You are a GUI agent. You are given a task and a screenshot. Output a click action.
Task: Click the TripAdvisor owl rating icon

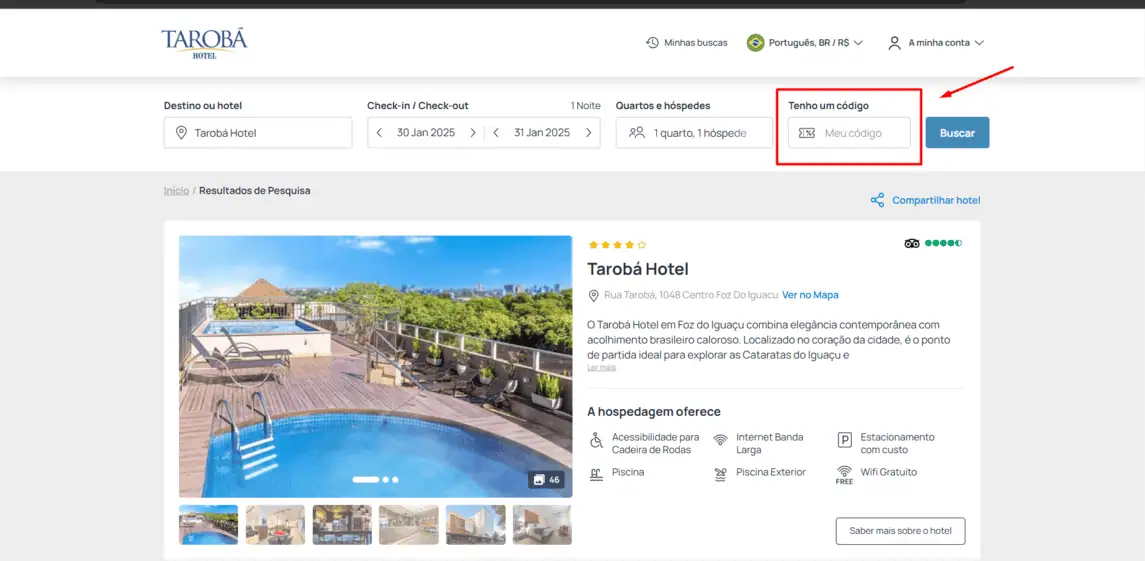pos(911,243)
